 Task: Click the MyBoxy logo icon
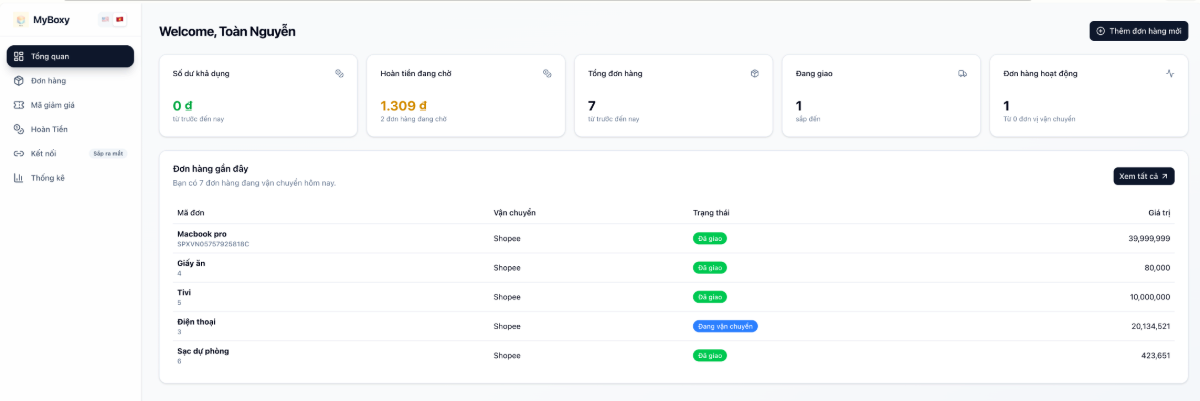(20, 19)
